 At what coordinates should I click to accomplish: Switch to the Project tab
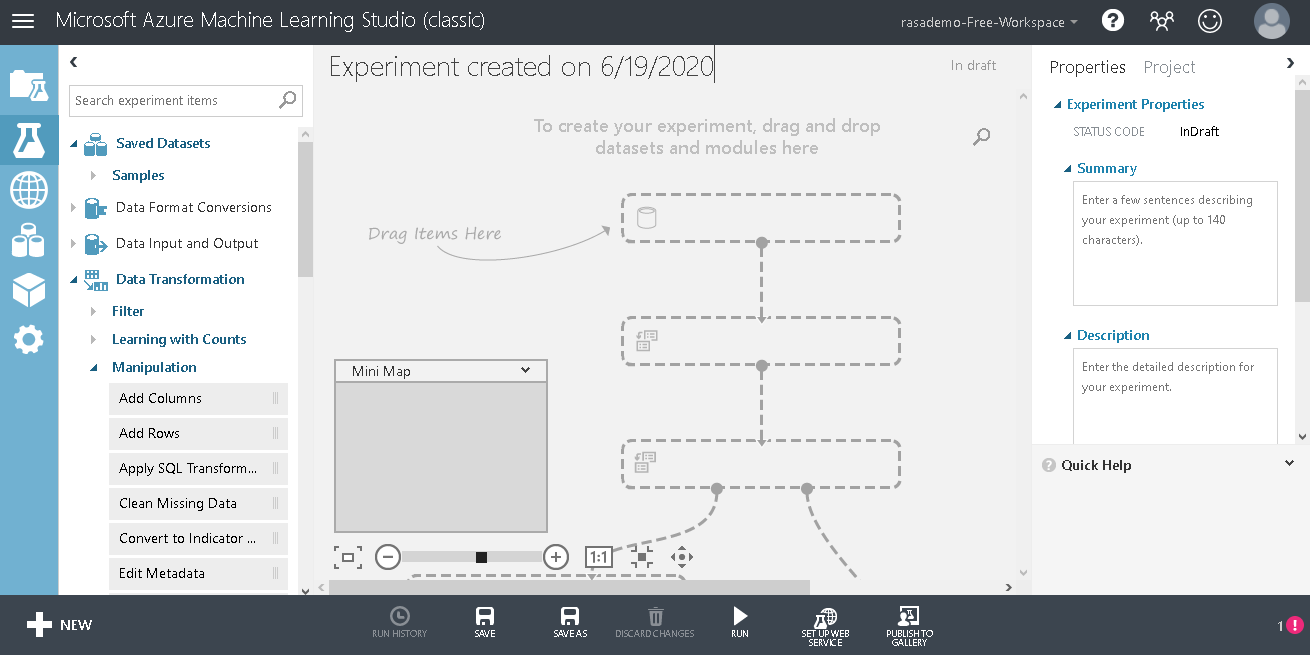1168,67
